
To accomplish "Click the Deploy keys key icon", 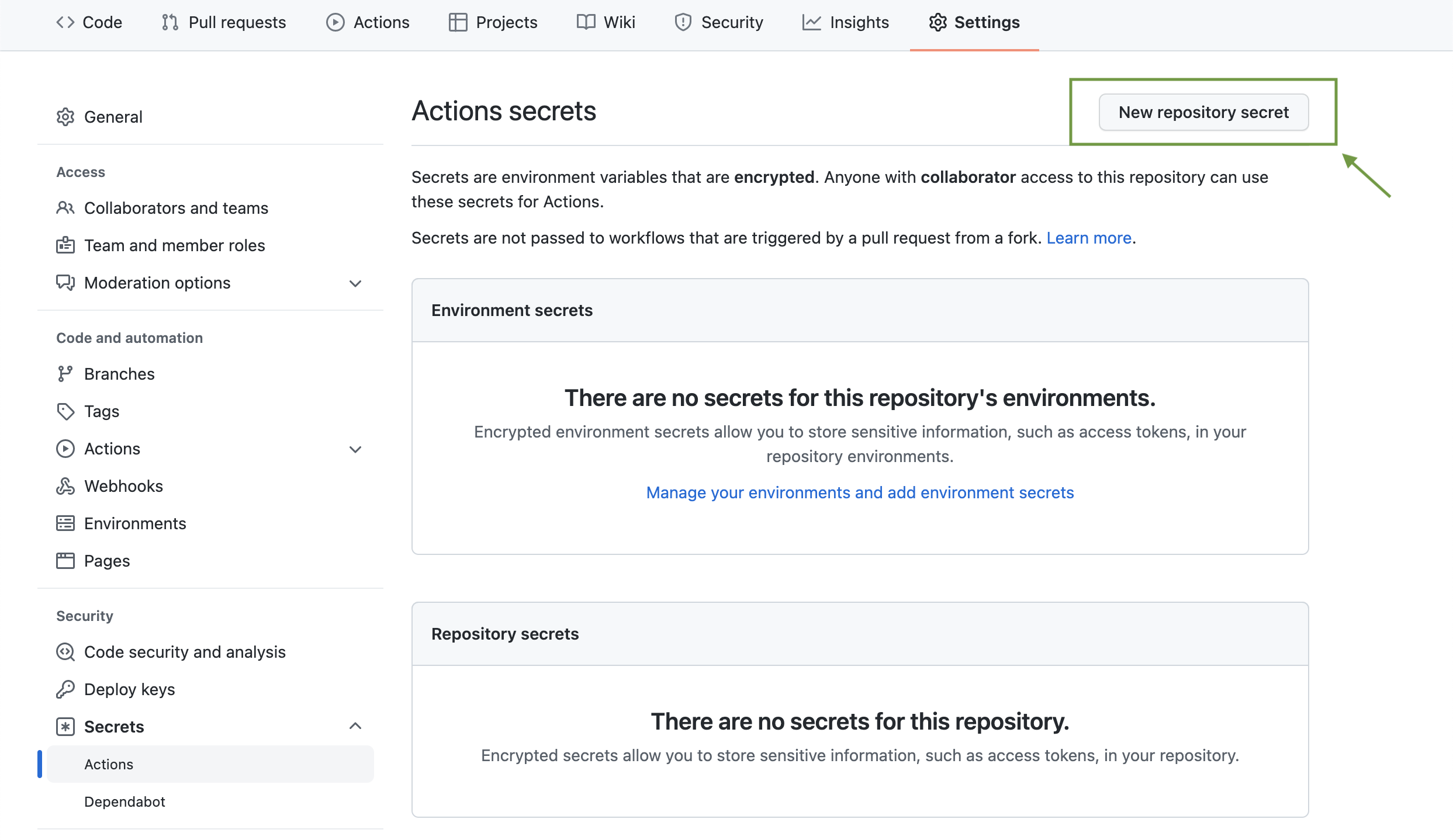I will coord(66,689).
